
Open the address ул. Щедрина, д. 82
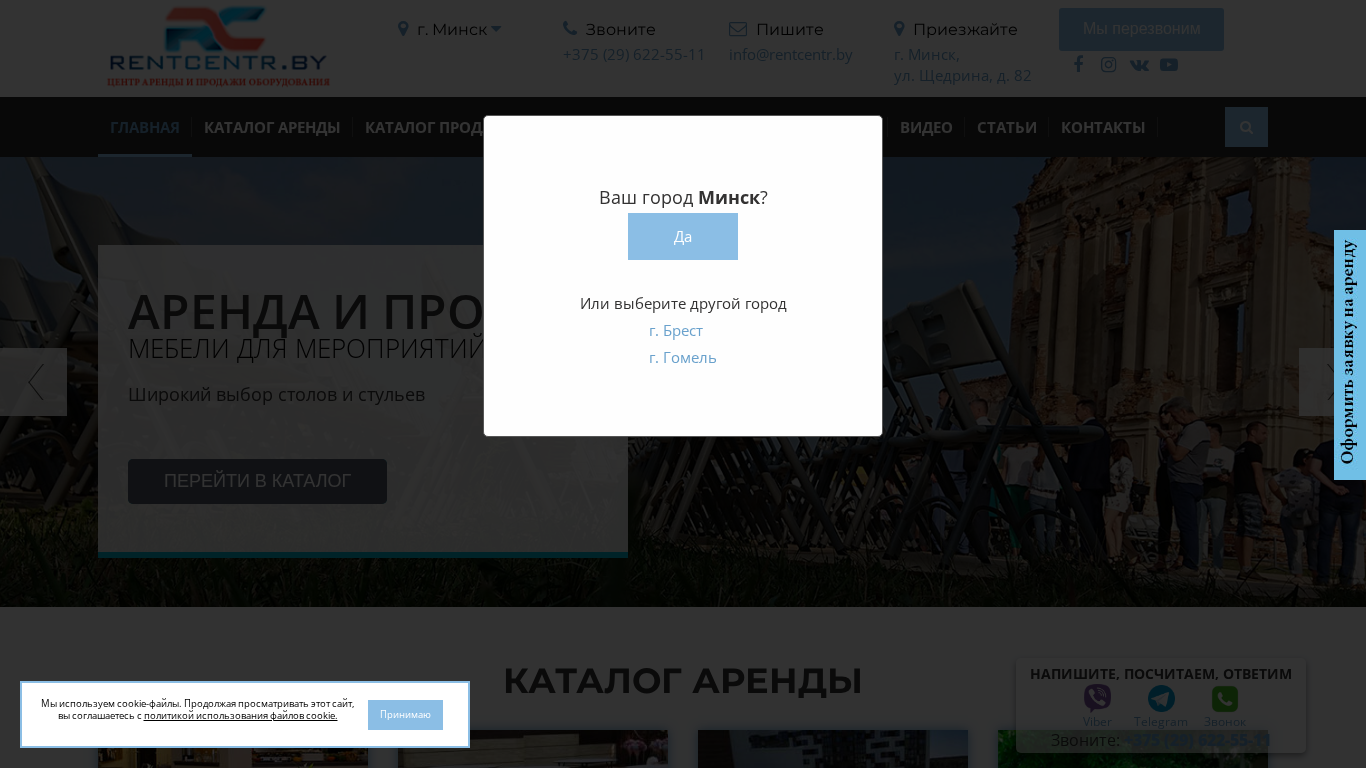[963, 76]
